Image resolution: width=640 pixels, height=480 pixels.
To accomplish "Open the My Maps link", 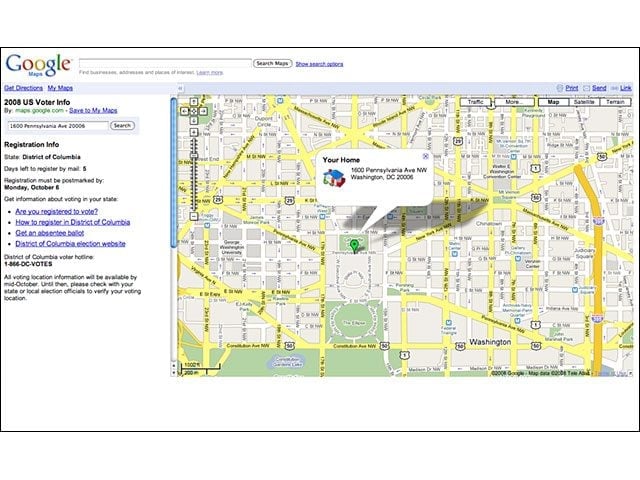I will click(x=60, y=88).
